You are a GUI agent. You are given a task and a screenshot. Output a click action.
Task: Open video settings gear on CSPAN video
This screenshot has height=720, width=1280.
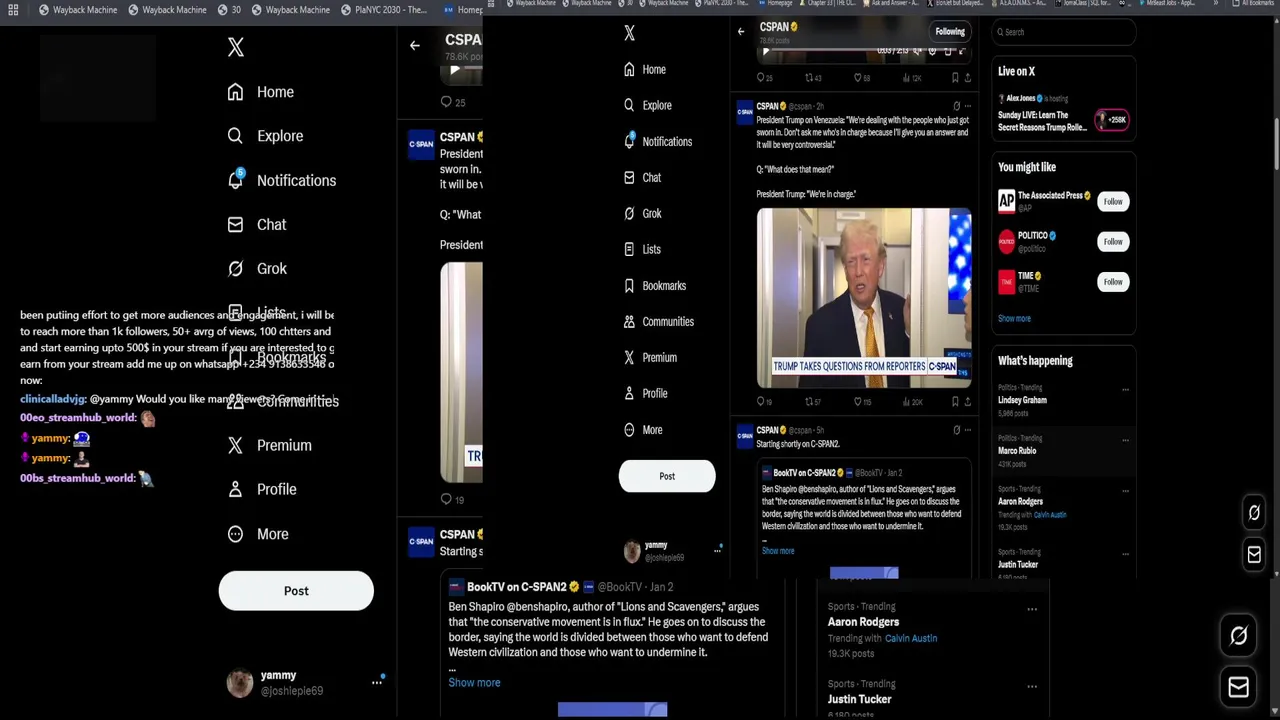point(932,51)
